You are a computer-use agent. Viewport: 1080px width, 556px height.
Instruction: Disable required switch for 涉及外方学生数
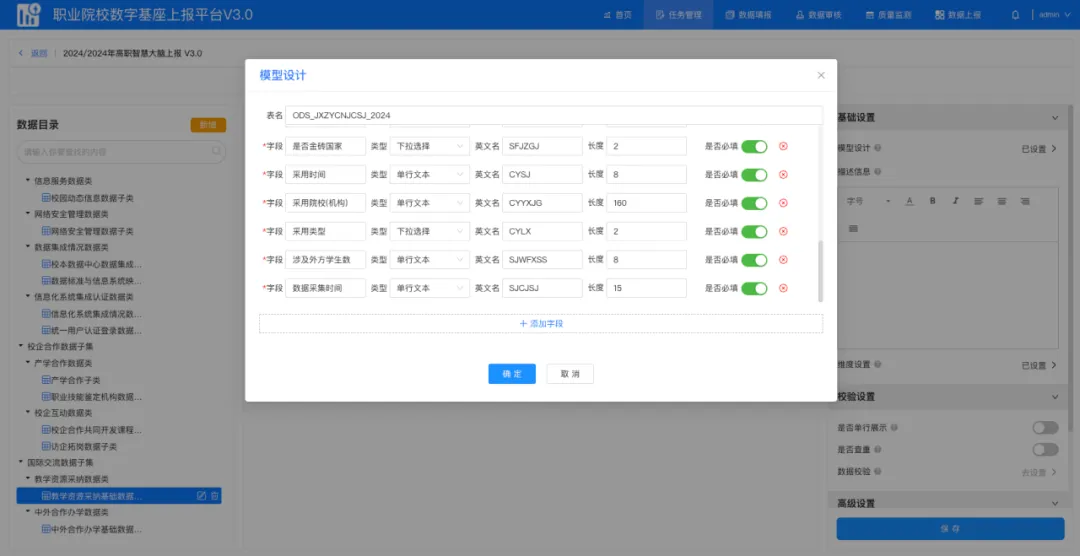(754, 260)
